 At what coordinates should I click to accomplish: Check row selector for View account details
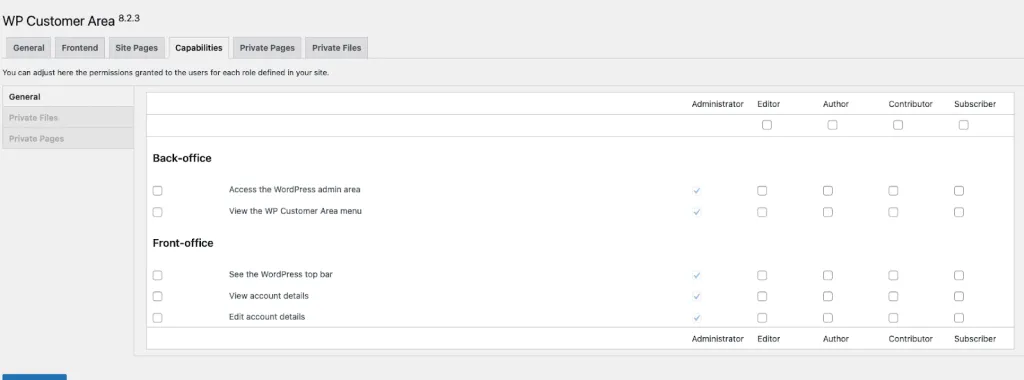point(157,296)
